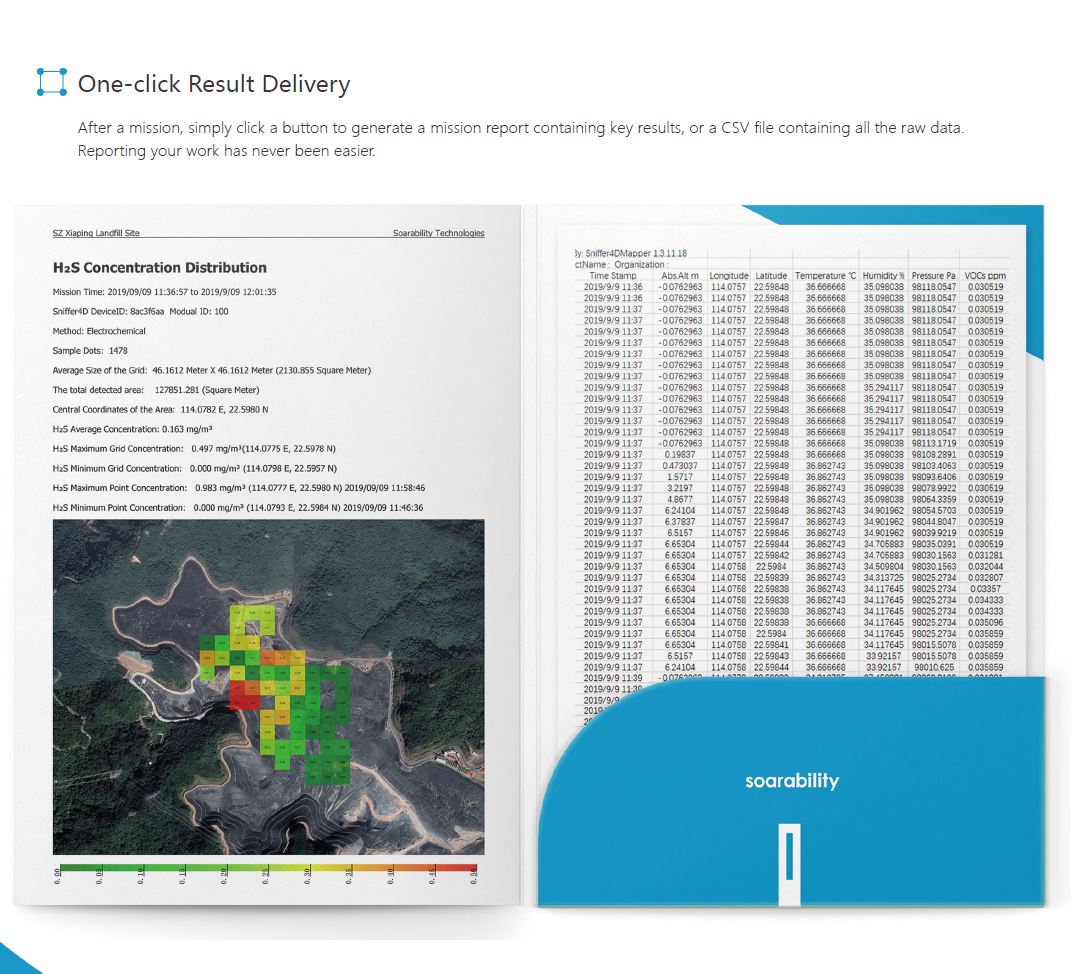Image resolution: width=1071 pixels, height=974 pixels.
Task: Click the VOCs cell reading "0.031281"
Action: [x=986, y=555]
